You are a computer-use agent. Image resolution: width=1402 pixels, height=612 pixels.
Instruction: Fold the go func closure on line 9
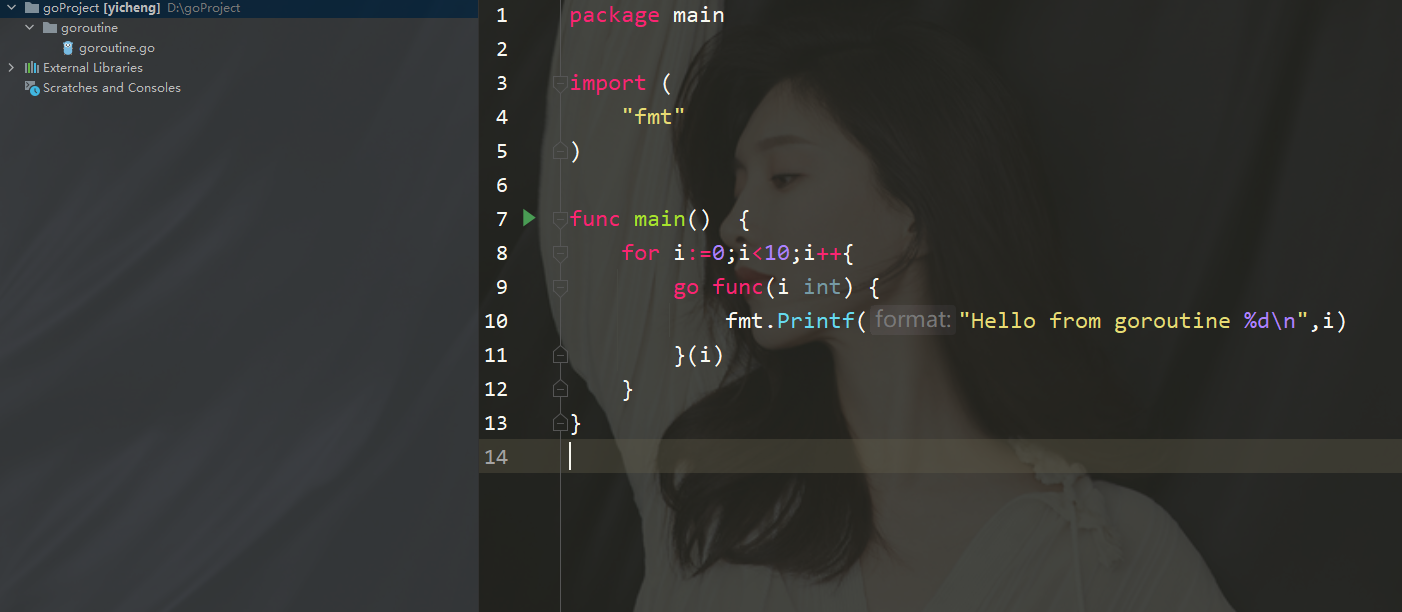[560, 287]
